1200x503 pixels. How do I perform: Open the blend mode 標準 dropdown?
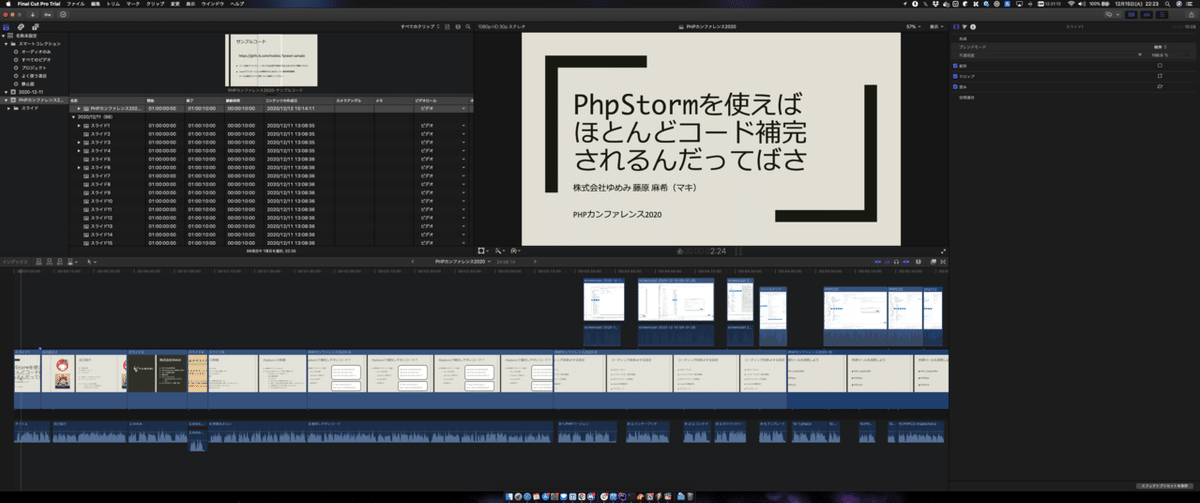click(x=1160, y=47)
